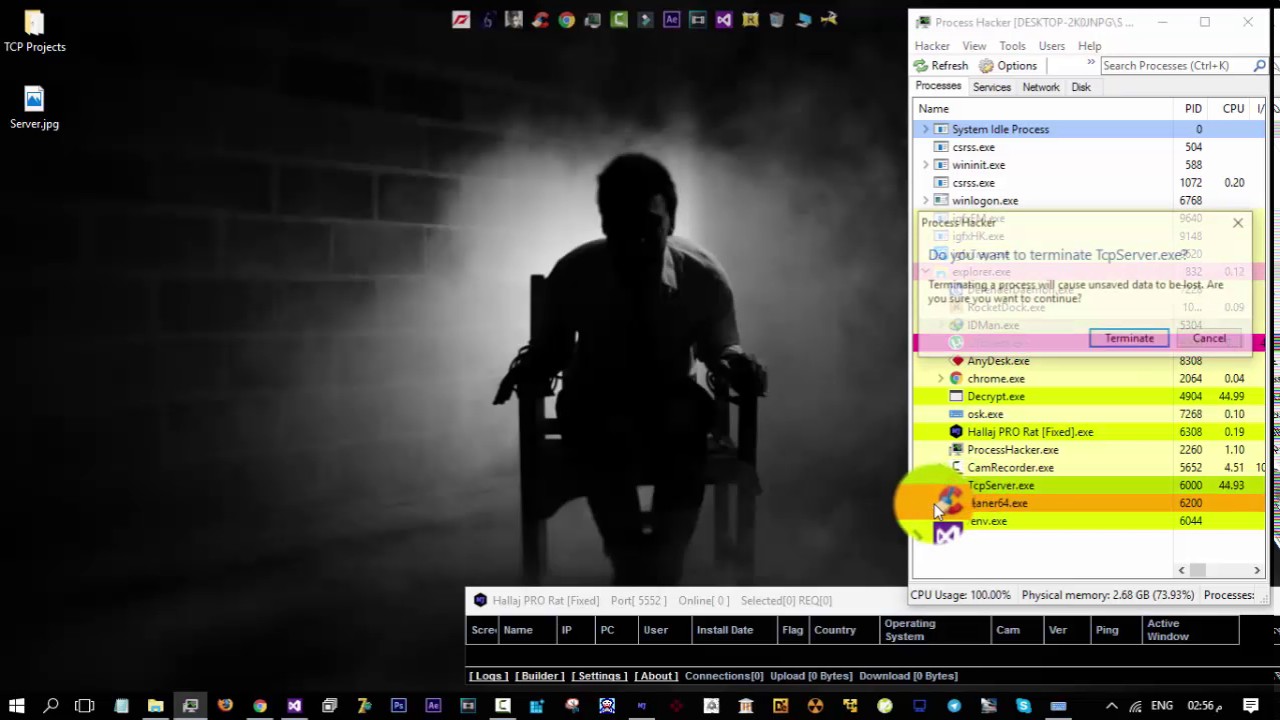Image resolution: width=1280 pixels, height=720 pixels.
Task: Switch to the Network tab
Action: pos(1041,87)
